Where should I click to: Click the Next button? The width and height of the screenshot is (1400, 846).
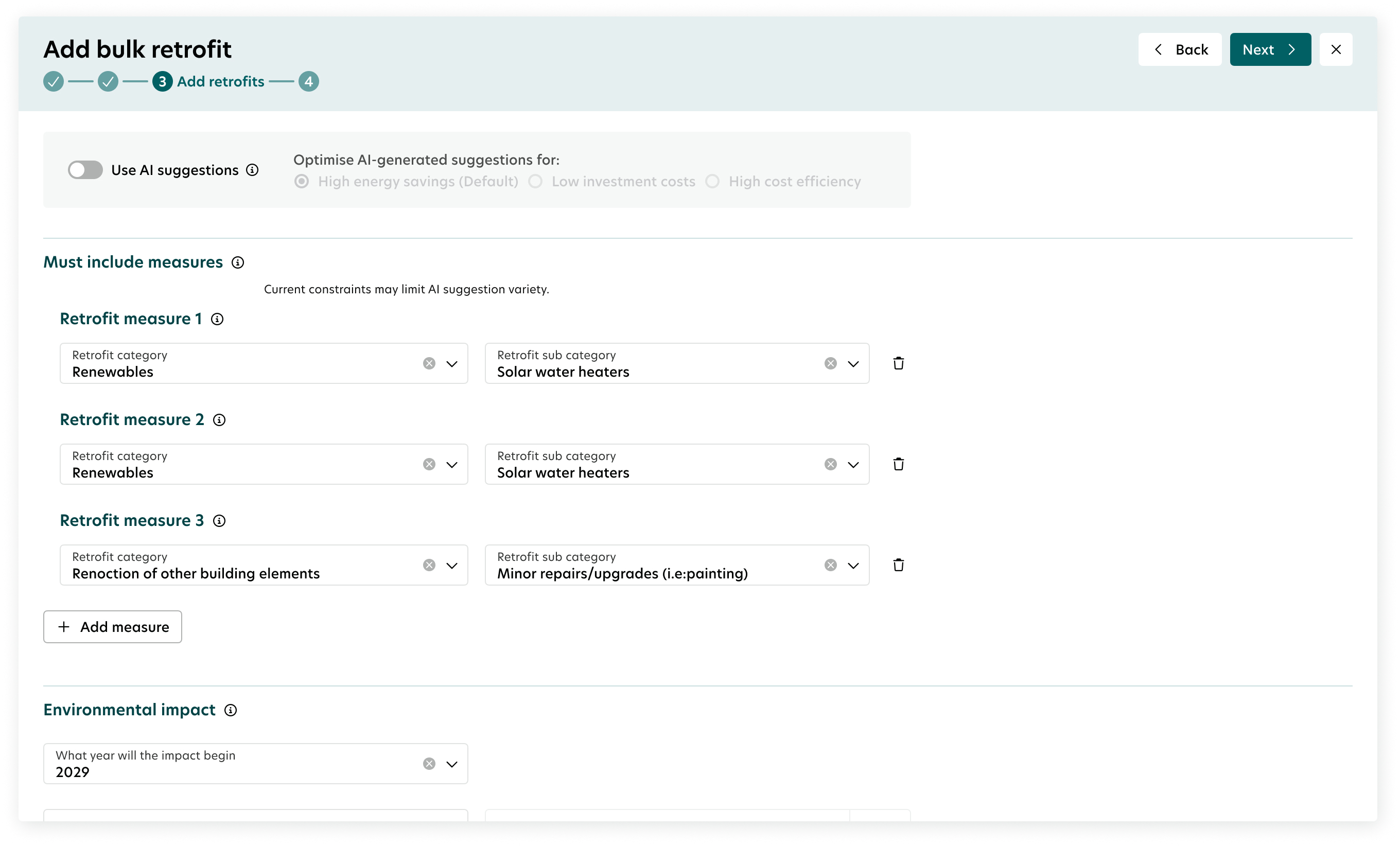click(1270, 49)
